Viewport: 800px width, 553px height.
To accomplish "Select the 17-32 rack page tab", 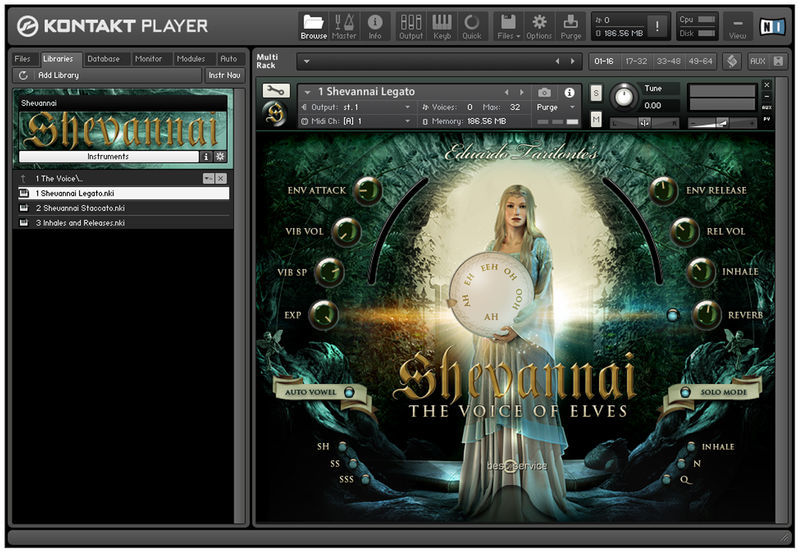I will (x=636, y=61).
